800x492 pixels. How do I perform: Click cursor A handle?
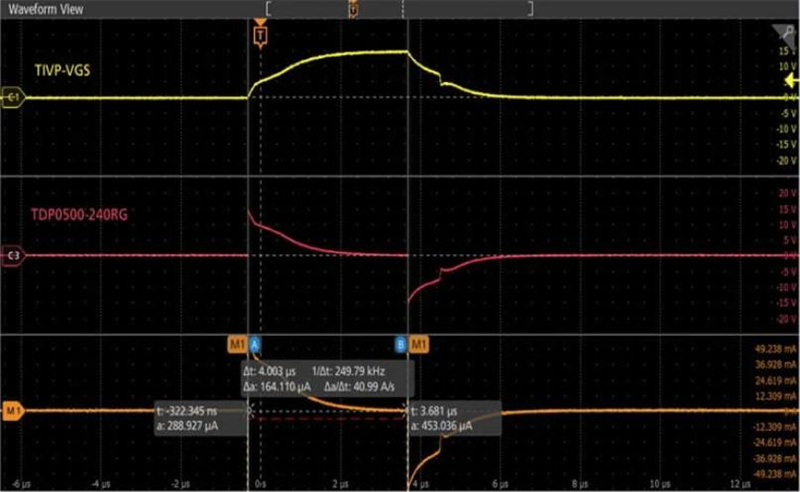tap(254, 345)
